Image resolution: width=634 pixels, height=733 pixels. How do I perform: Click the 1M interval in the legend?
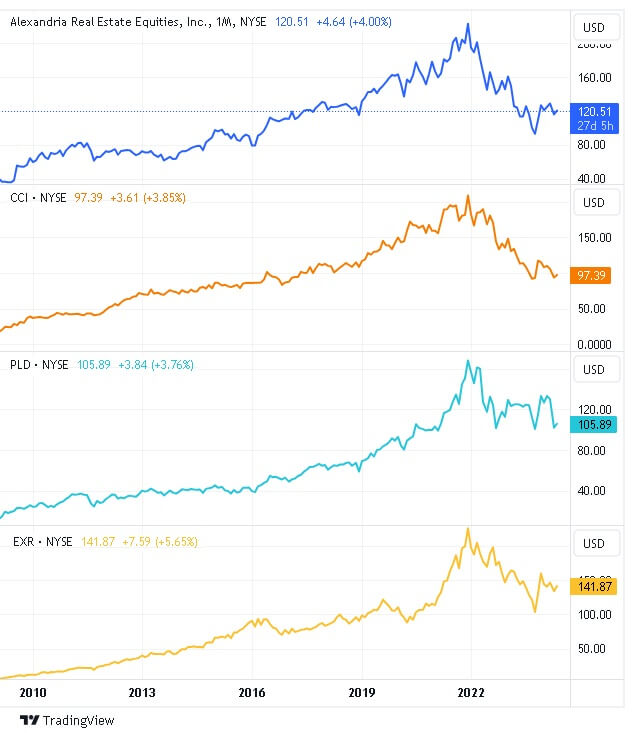click(x=223, y=21)
